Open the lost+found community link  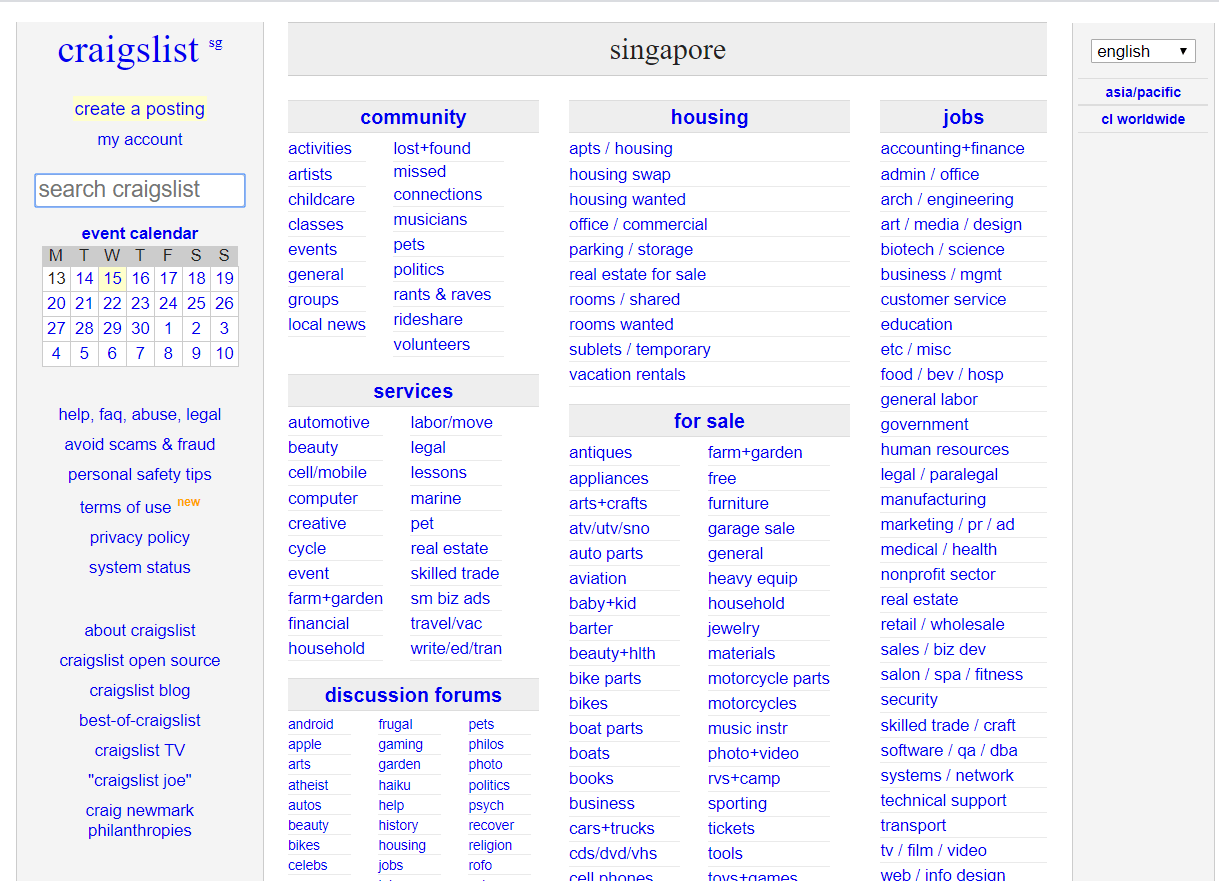[x=432, y=148]
